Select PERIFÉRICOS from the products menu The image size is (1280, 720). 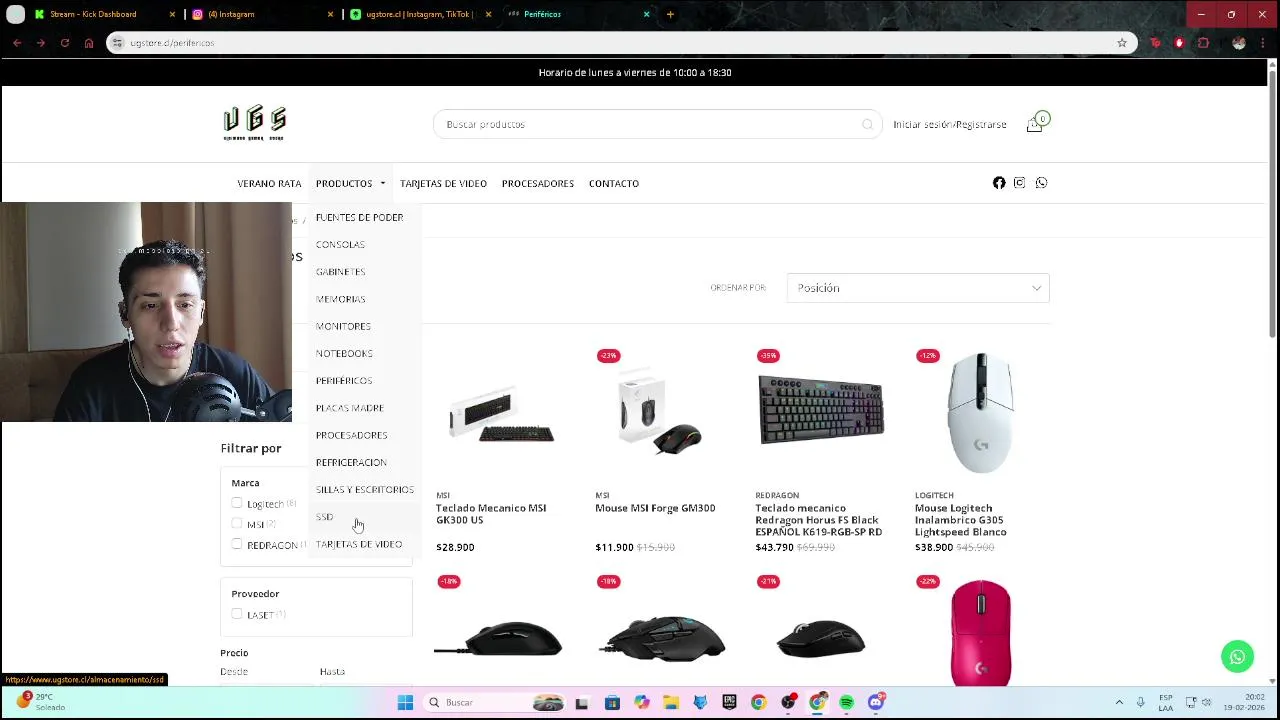point(344,381)
